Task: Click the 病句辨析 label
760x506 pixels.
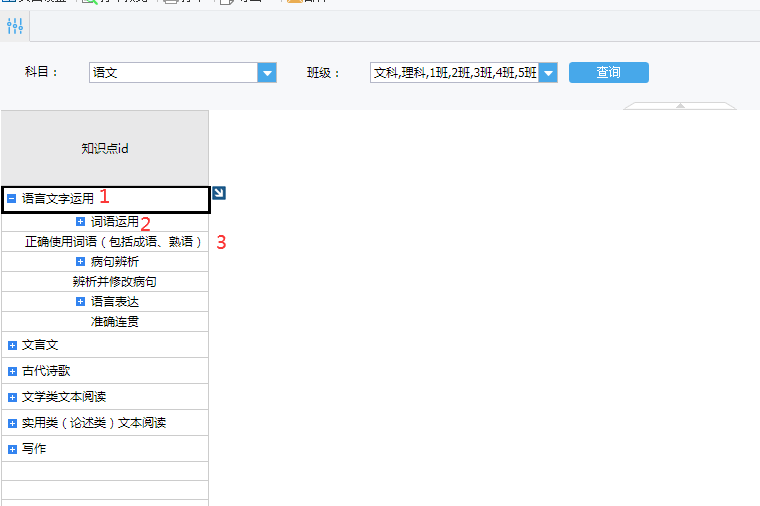Action: point(115,262)
